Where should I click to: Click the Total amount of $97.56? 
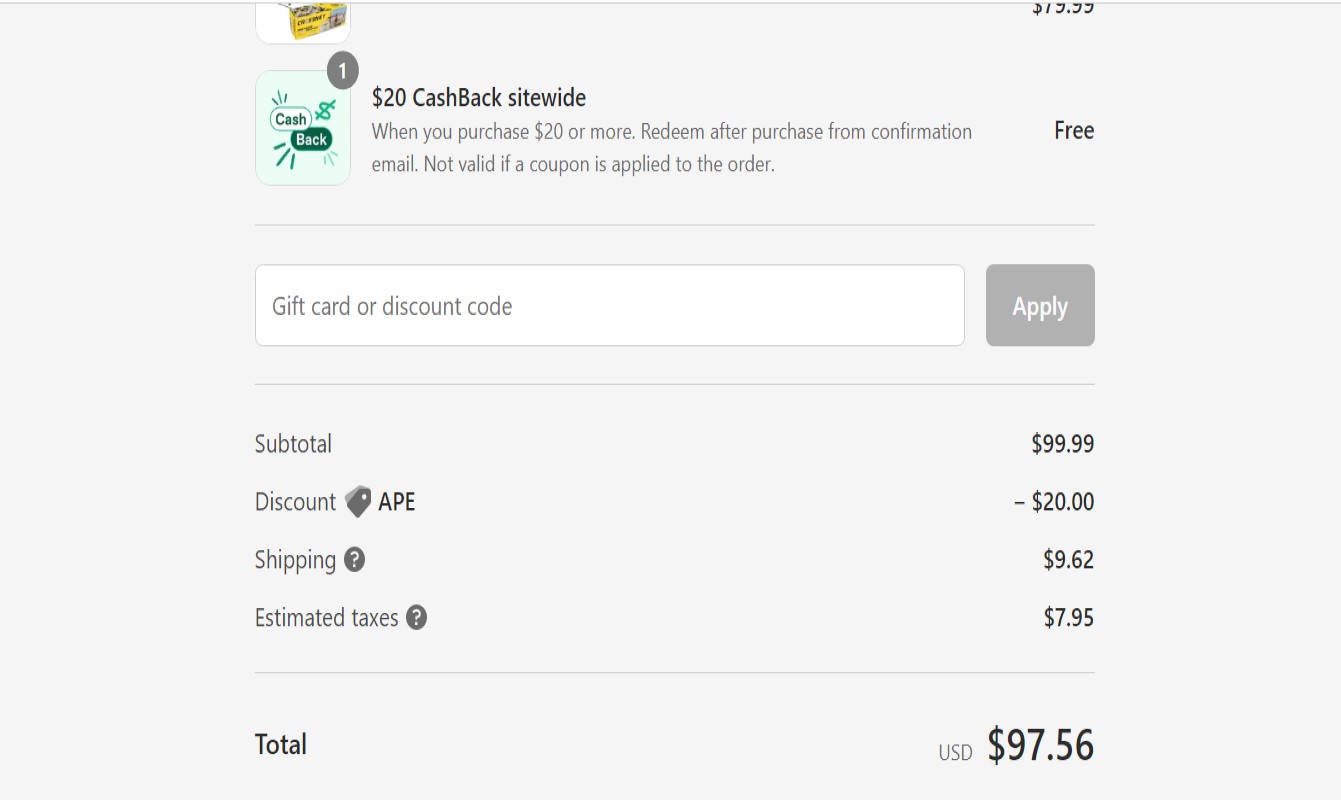pos(1040,745)
